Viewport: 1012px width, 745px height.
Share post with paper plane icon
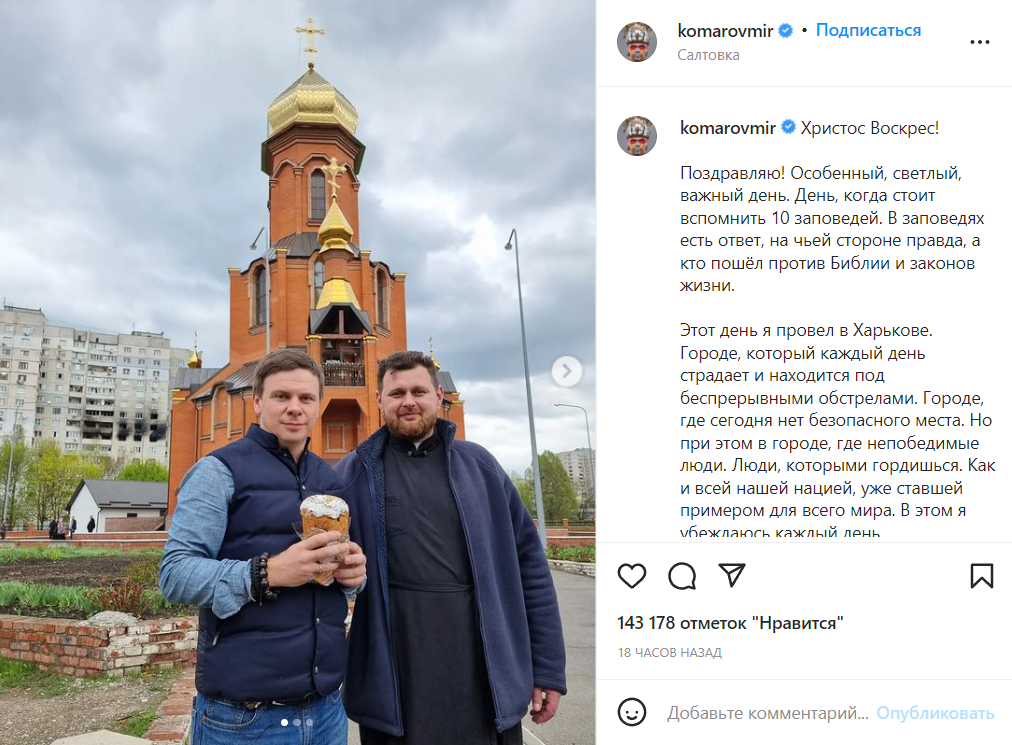click(x=732, y=575)
